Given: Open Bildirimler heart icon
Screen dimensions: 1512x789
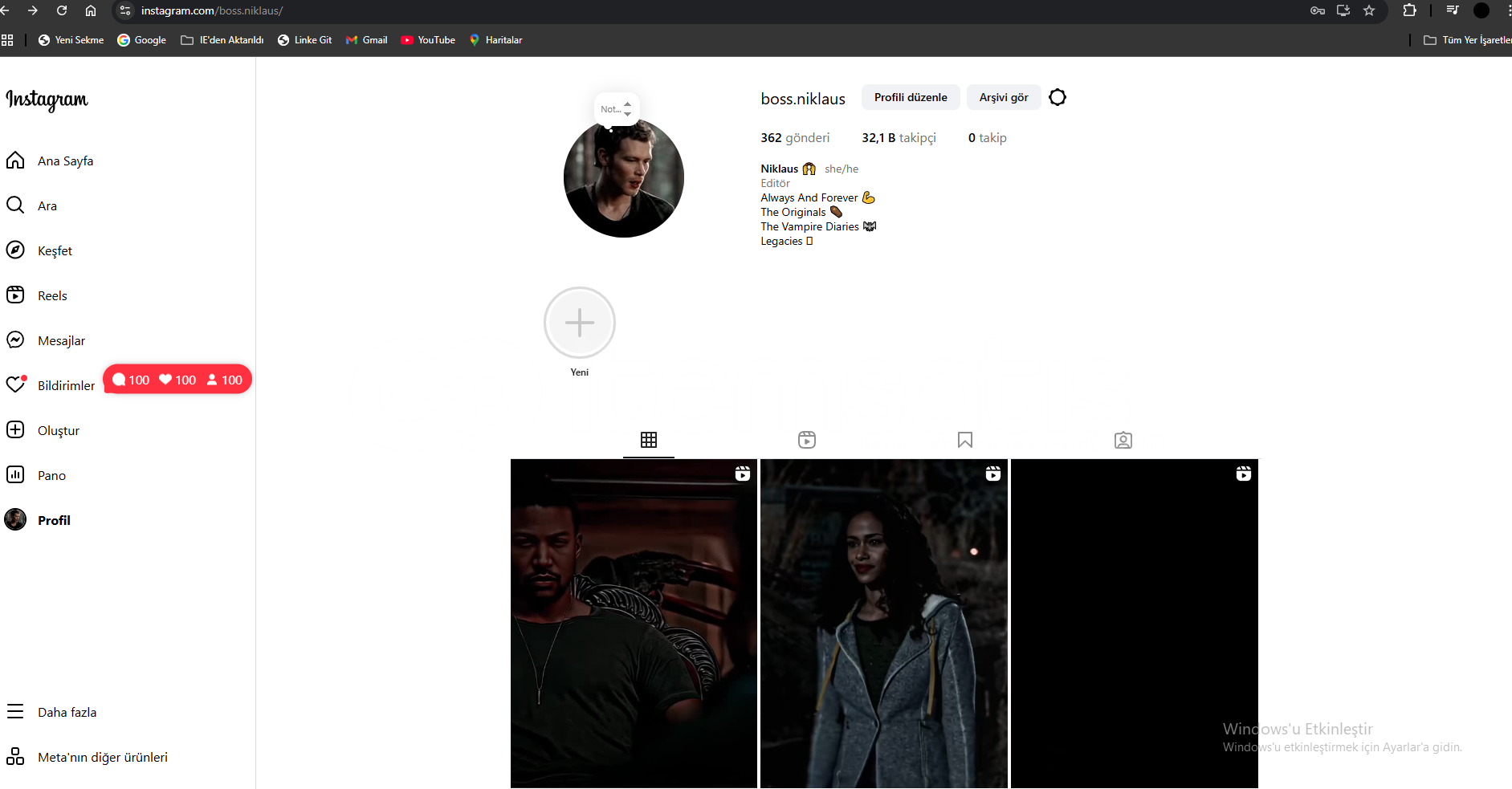Looking at the screenshot, I should click(x=15, y=385).
